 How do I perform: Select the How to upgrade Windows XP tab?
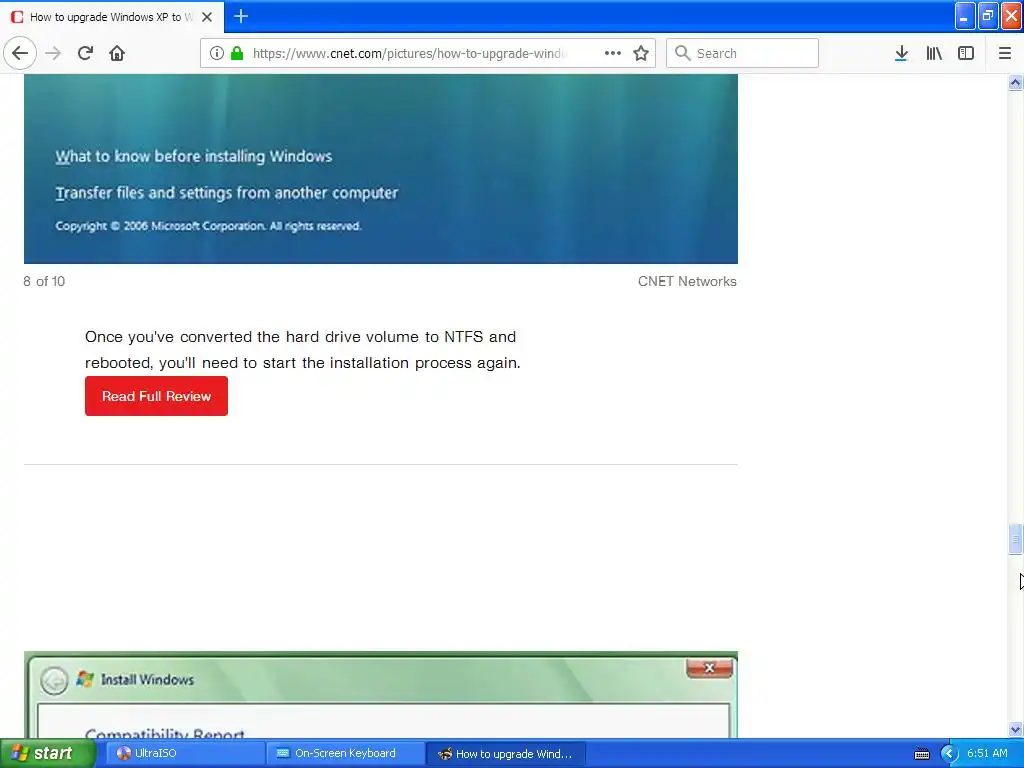112,17
